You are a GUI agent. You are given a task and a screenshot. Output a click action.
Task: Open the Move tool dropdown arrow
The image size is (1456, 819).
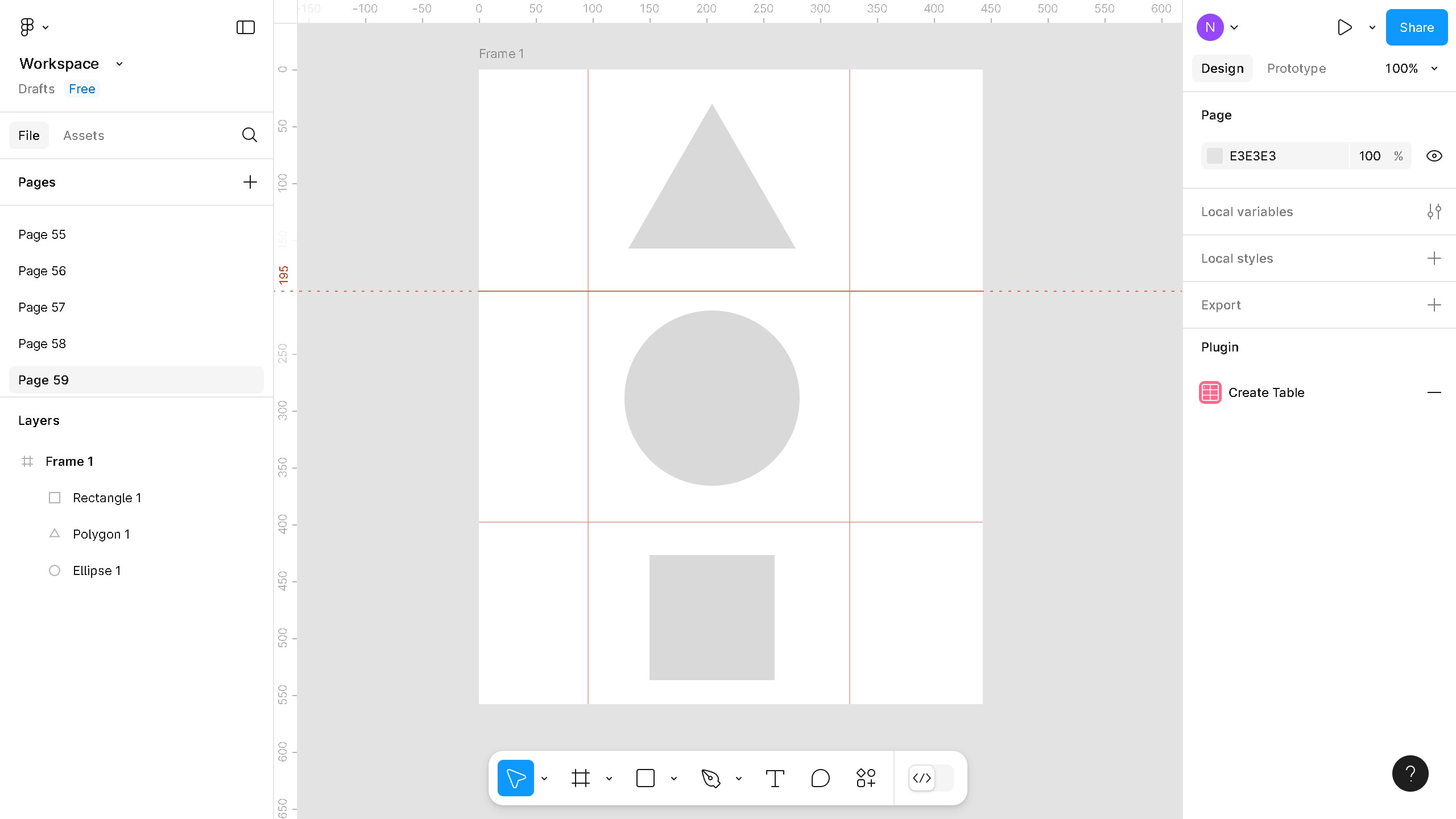[545, 778]
